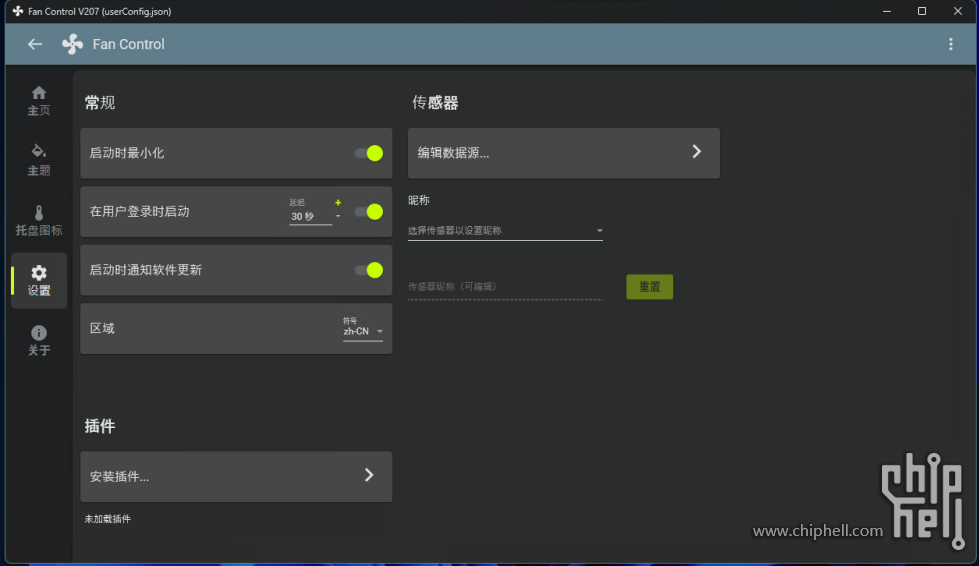The width and height of the screenshot is (979, 566).
Task: Close the Fan Control window
Action: 958,11
